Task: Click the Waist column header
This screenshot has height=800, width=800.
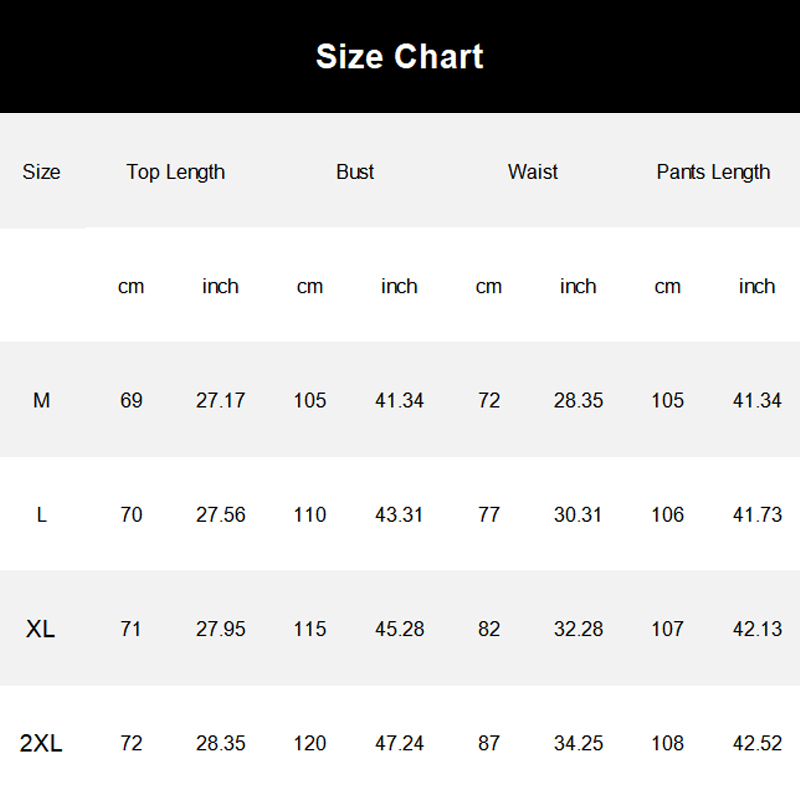Action: [x=532, y=172]
